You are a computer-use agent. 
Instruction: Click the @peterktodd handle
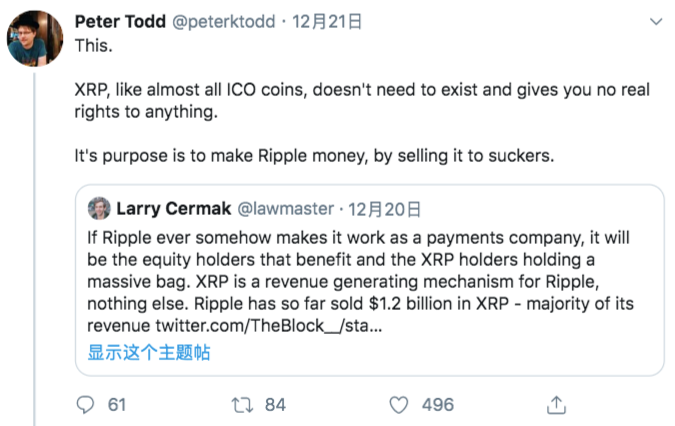[x=223, y=22]
